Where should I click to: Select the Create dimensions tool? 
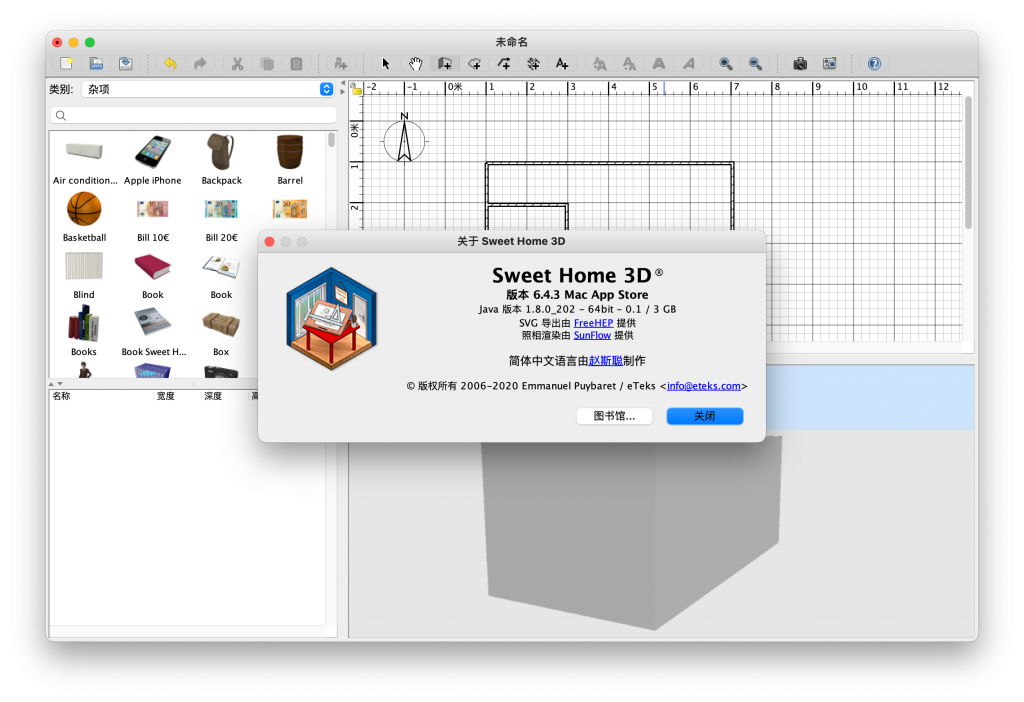533,63
